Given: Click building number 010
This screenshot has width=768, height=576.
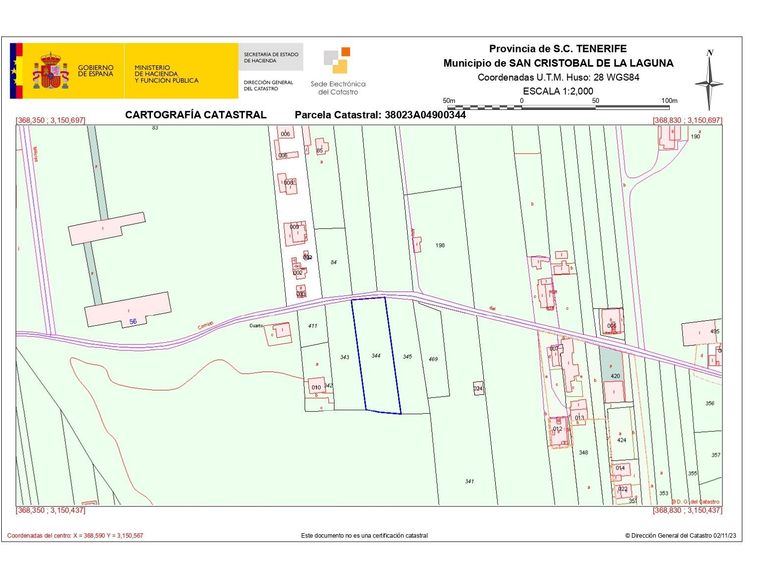Looking at the screenshot, I should (316, 387).
